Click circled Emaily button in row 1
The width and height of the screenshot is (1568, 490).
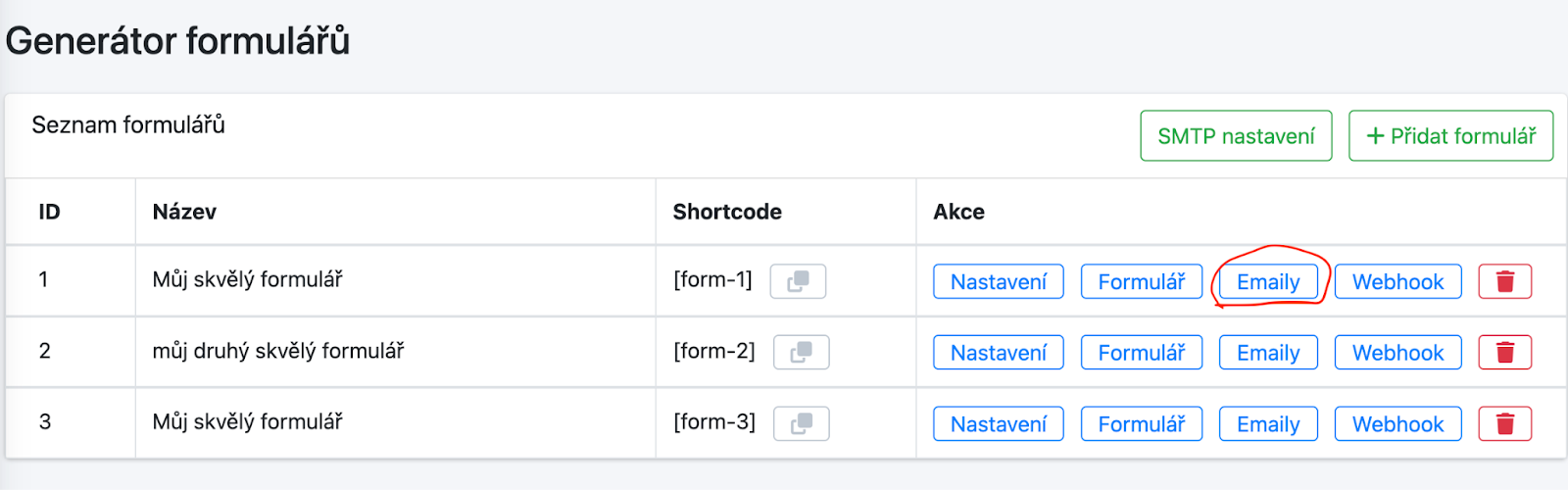[x=1268, y=281]
